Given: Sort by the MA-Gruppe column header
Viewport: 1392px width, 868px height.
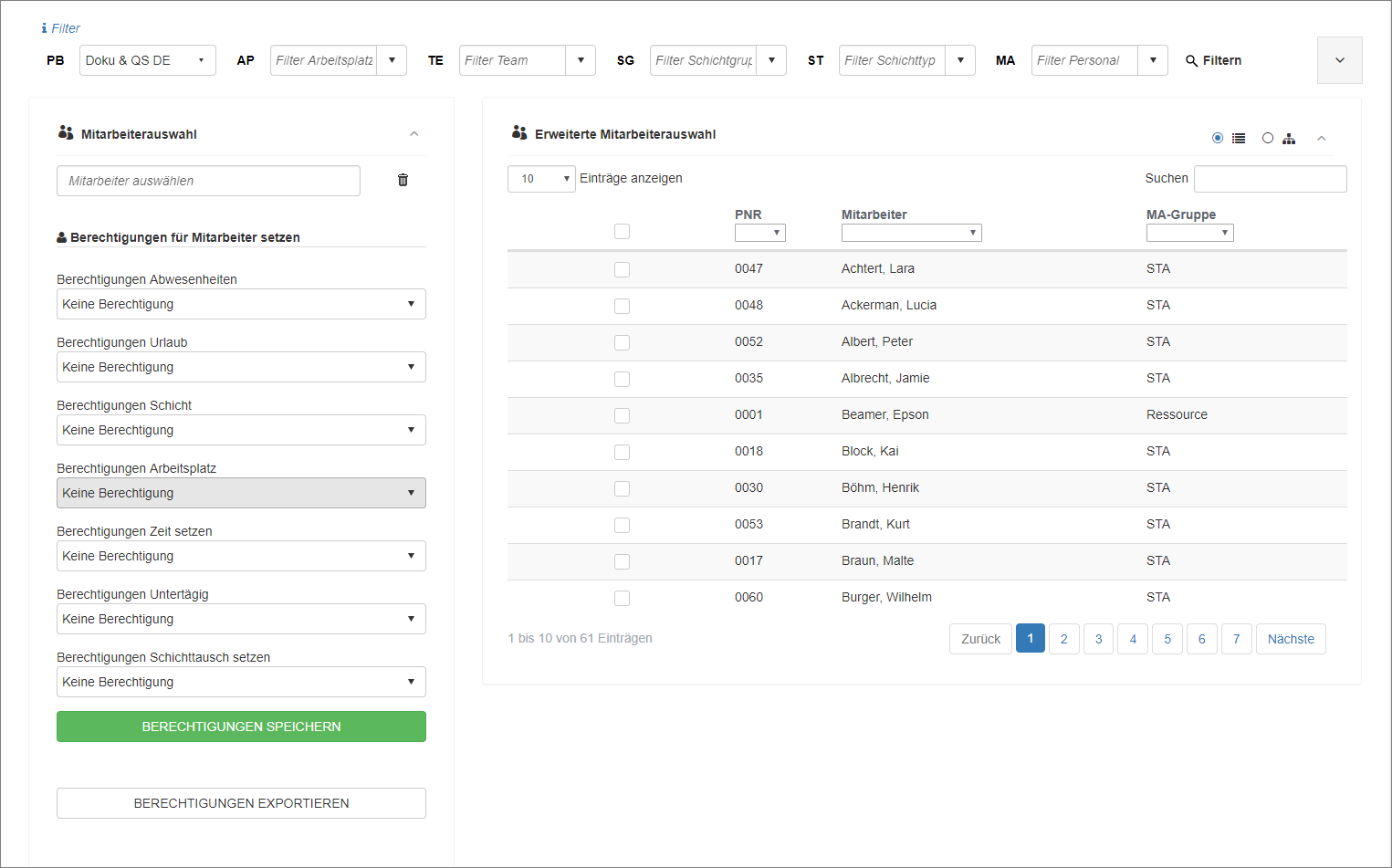Looking at the screenshot, I should (x=1181, y=214).
